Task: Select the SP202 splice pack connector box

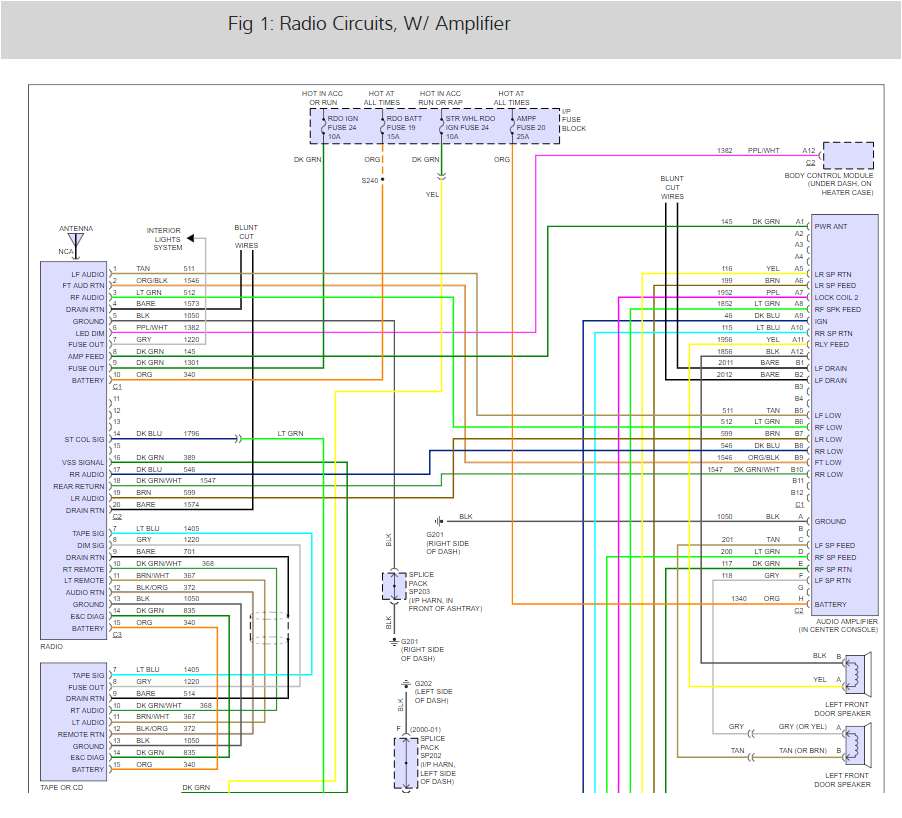Action: pos(406,760)
